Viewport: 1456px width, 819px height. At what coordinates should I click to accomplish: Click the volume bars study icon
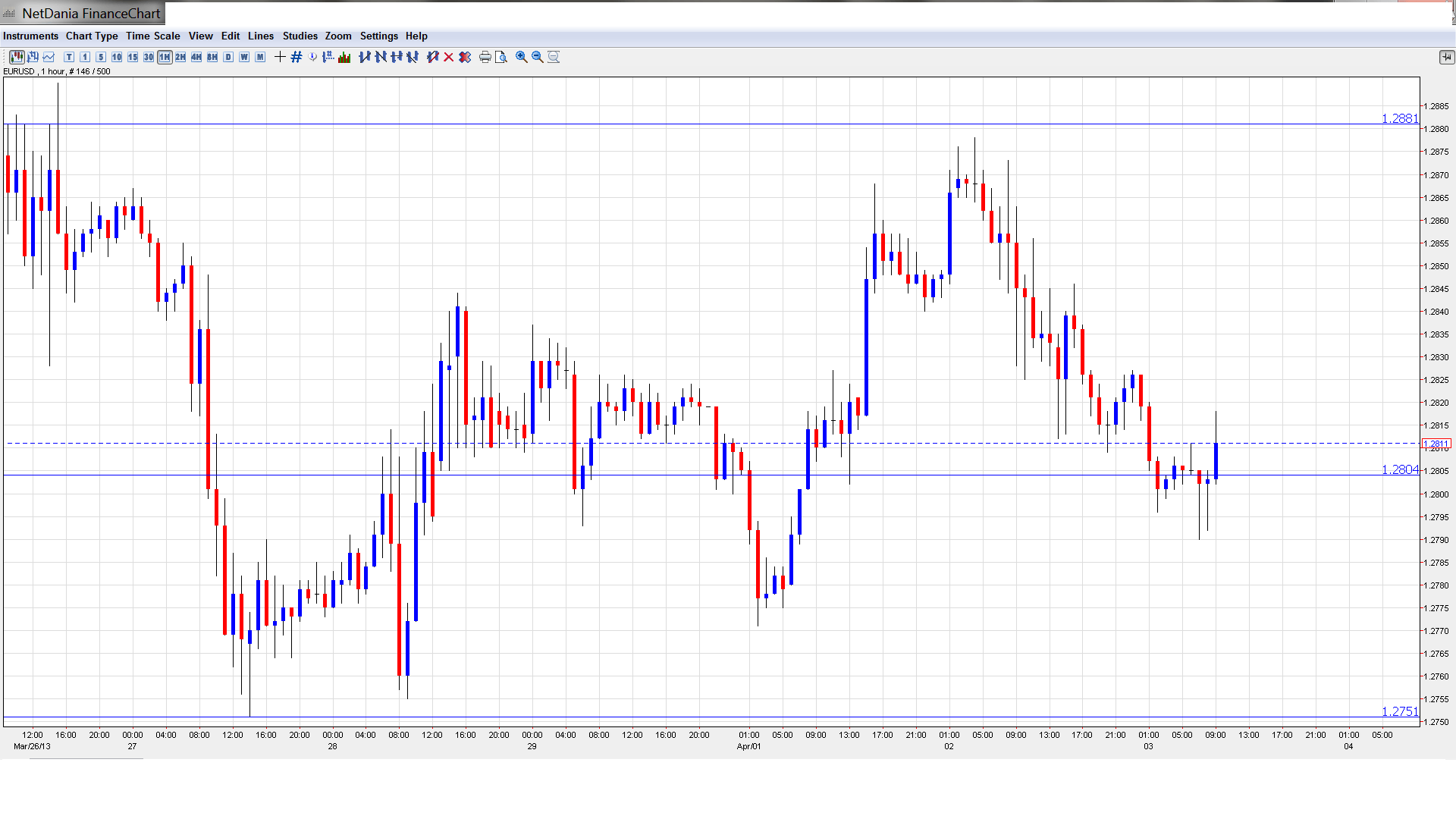click(344, 57)
